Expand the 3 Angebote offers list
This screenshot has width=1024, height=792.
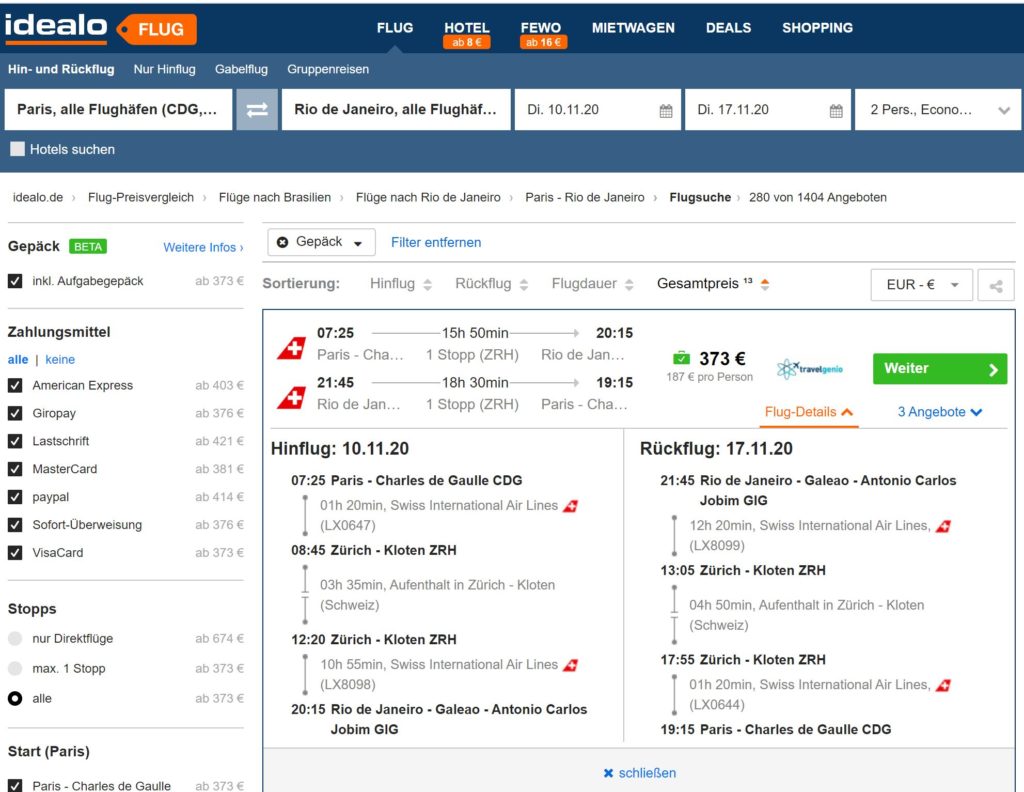click(x=940, y=412)
